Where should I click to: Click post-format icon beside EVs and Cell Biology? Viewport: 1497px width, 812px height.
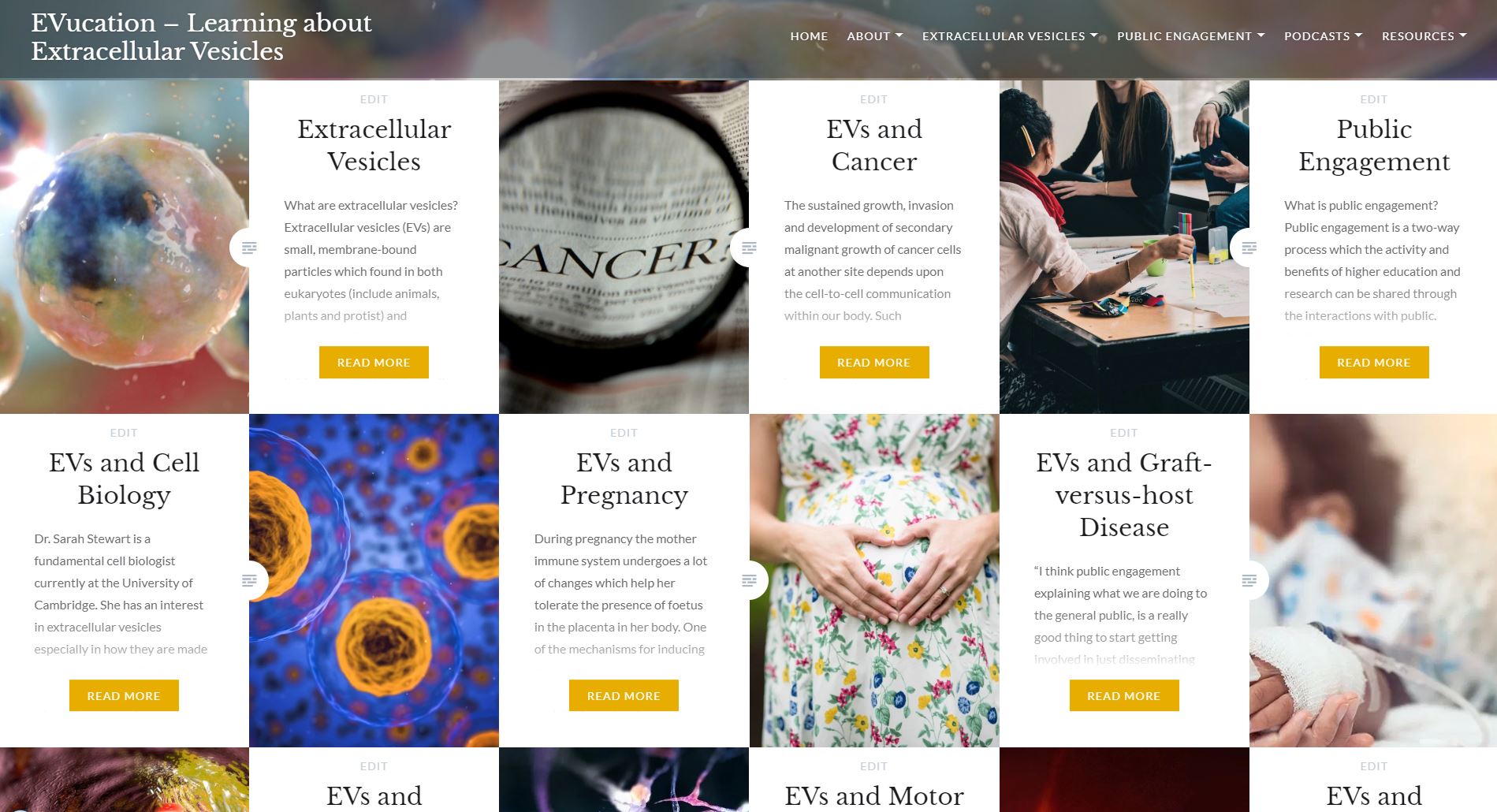pyautogui.click(x=249, y=581)
